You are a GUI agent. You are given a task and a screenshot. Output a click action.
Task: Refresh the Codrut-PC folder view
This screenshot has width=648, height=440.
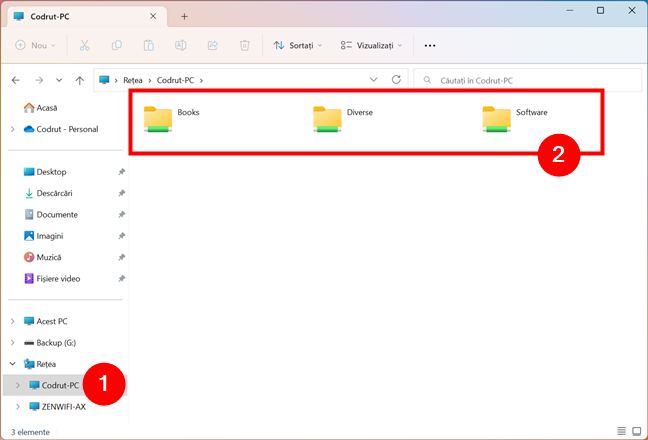[396, 80]
